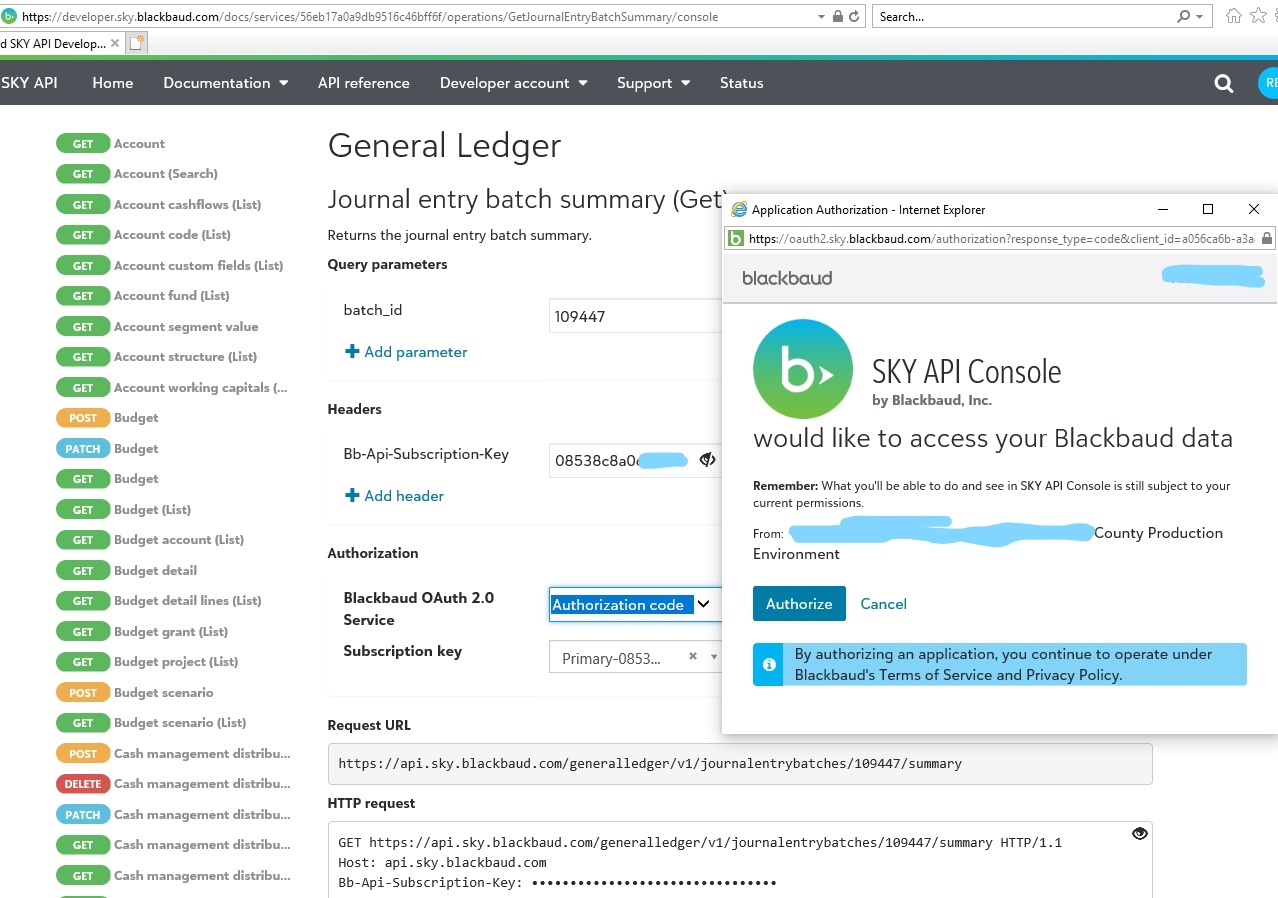1278x898 pixels.
Task: Refresh the page using the address bar reload icon
Action: pos(853,17)
